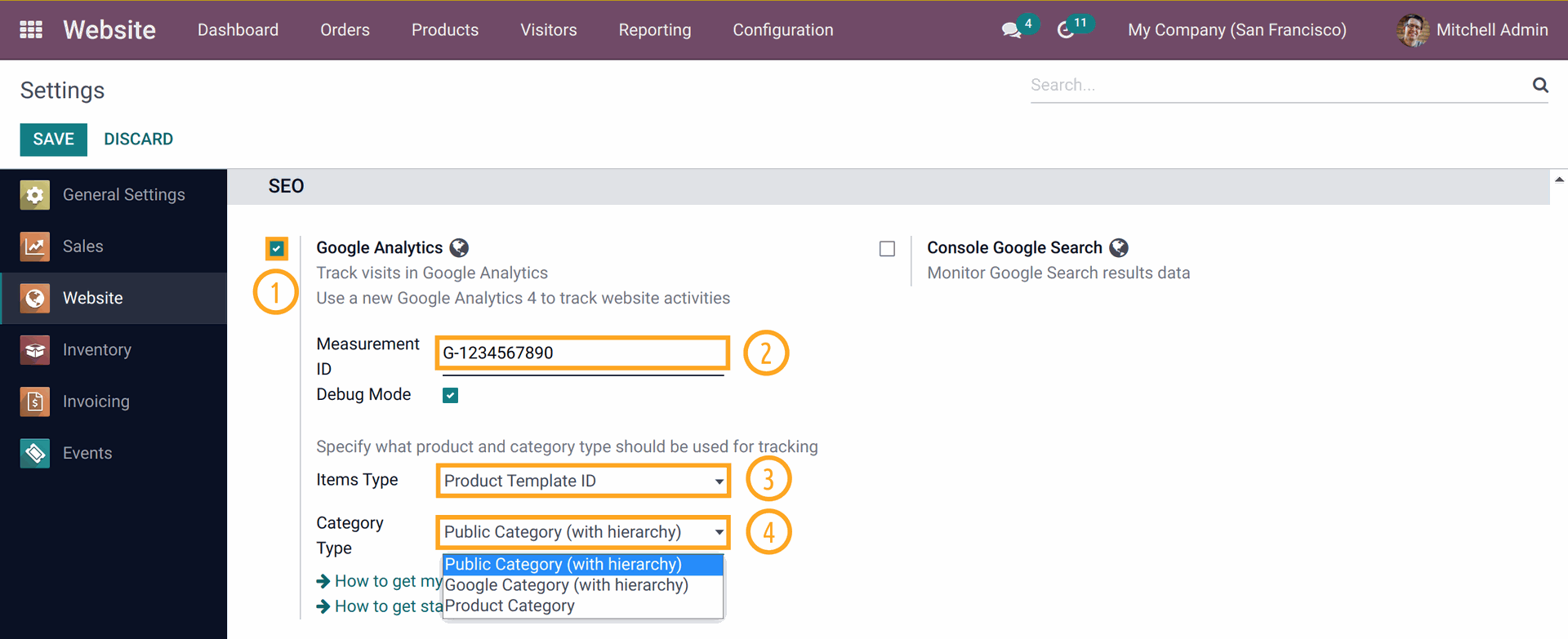
Task: Choose Google Category (with hierarchy) option
Action: (583, 585)
